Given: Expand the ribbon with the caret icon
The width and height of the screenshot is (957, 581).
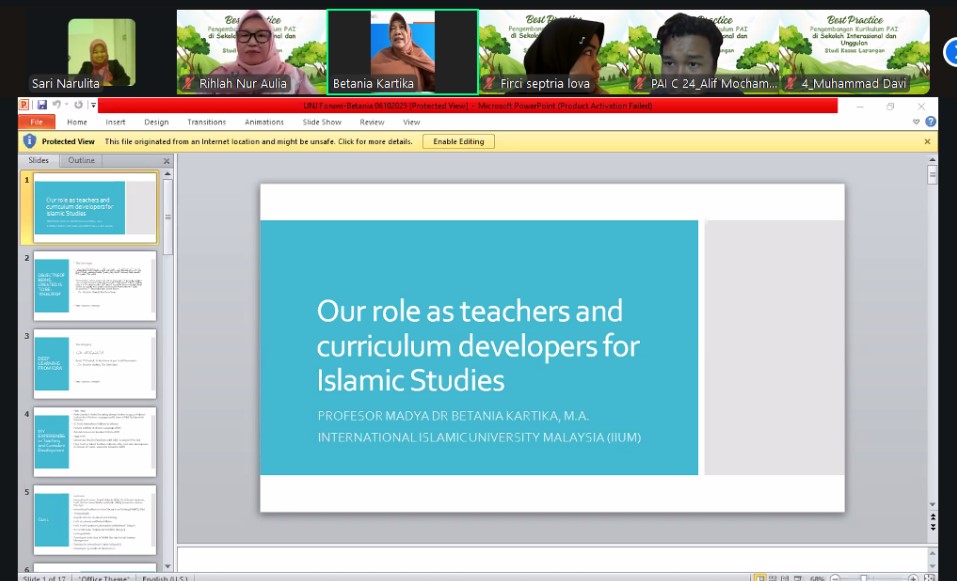Looking at the screenshot, I should click(916, 122).
